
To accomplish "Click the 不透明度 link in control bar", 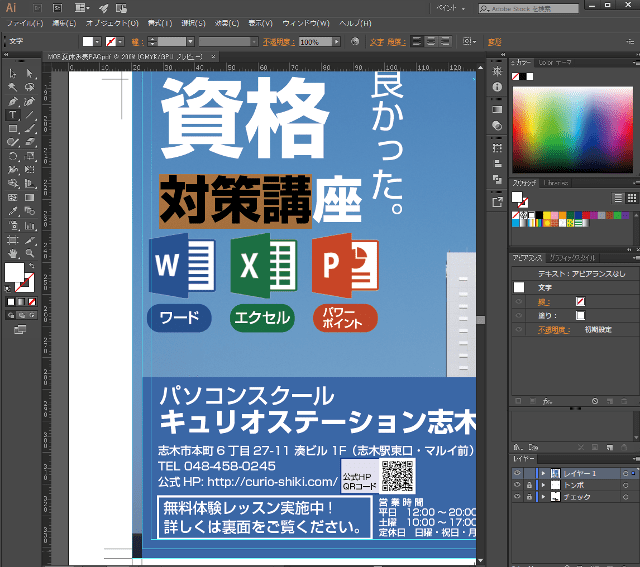I will pyautogui.click(x=279, y=42).
